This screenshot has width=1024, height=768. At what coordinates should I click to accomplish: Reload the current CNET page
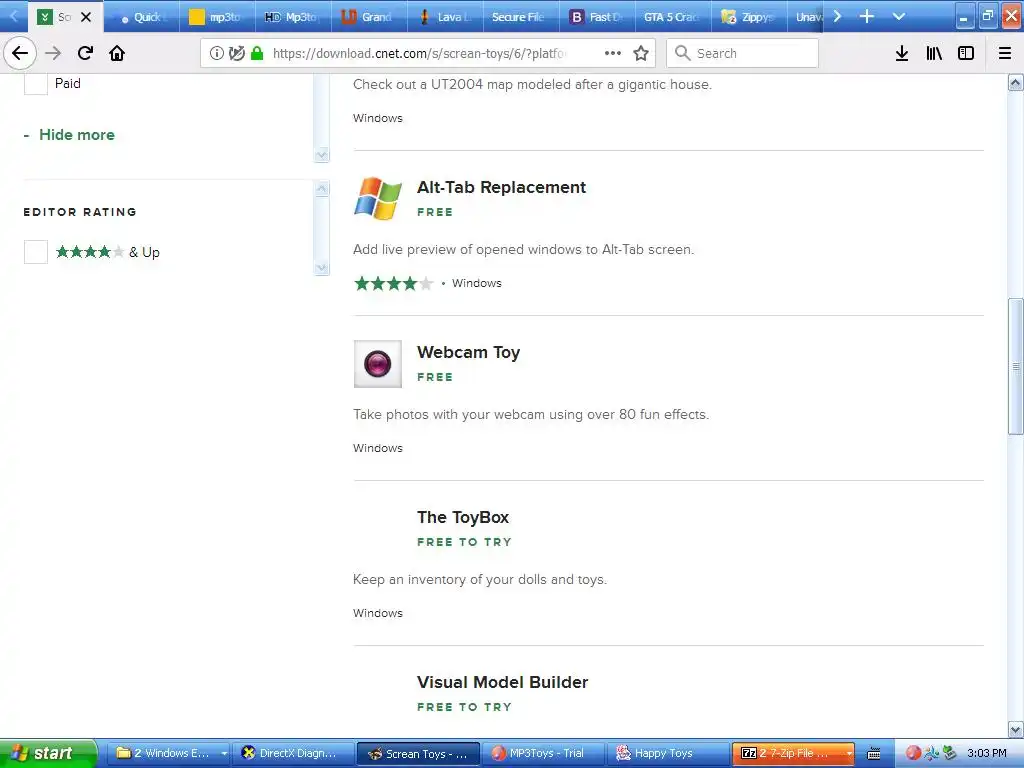(x=85, y=53)
